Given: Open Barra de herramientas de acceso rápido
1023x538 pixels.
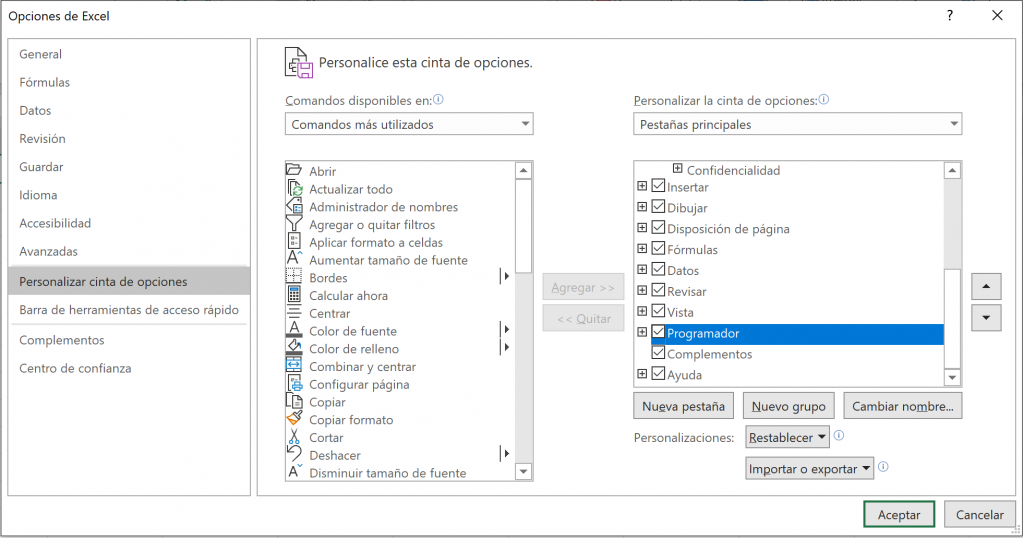Looking at the screenshot, I should [129, 310].
